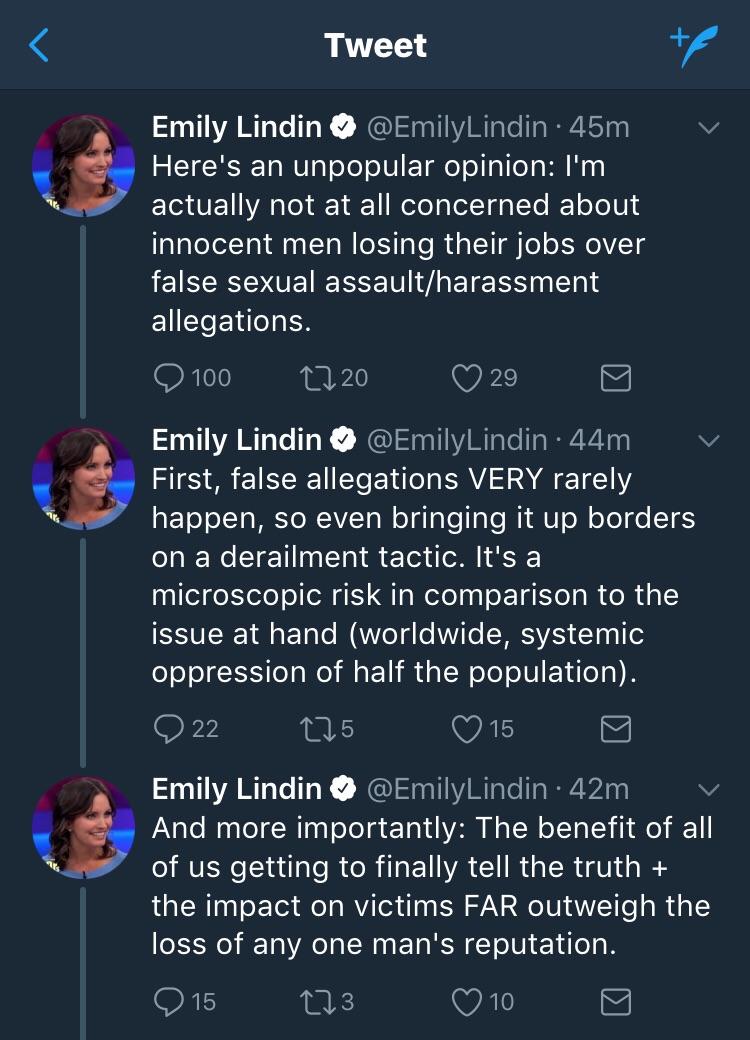750x1040 pixels.
Task: Reply to the 42m tweet
Action: (x=168, y=1001)
